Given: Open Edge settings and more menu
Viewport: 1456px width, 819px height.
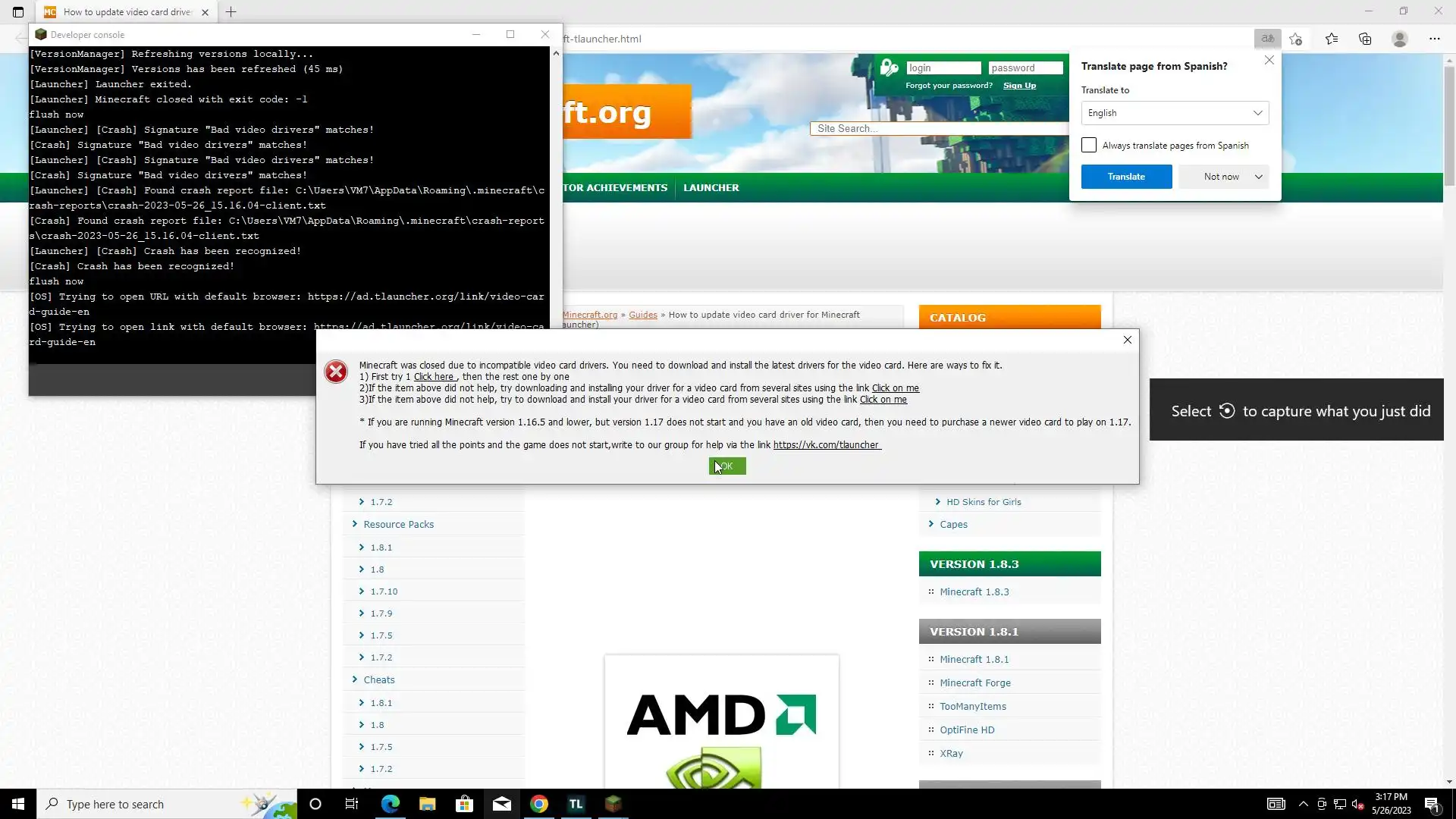Looking at the screenshot, I should [x=1434, y=39].
